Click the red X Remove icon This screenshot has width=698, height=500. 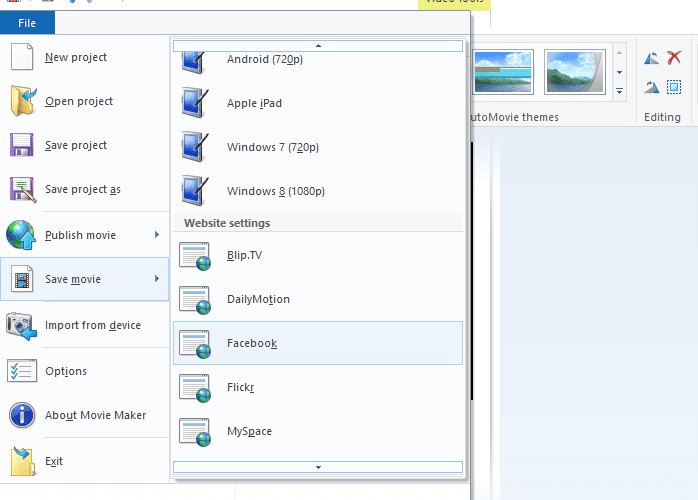674,57
